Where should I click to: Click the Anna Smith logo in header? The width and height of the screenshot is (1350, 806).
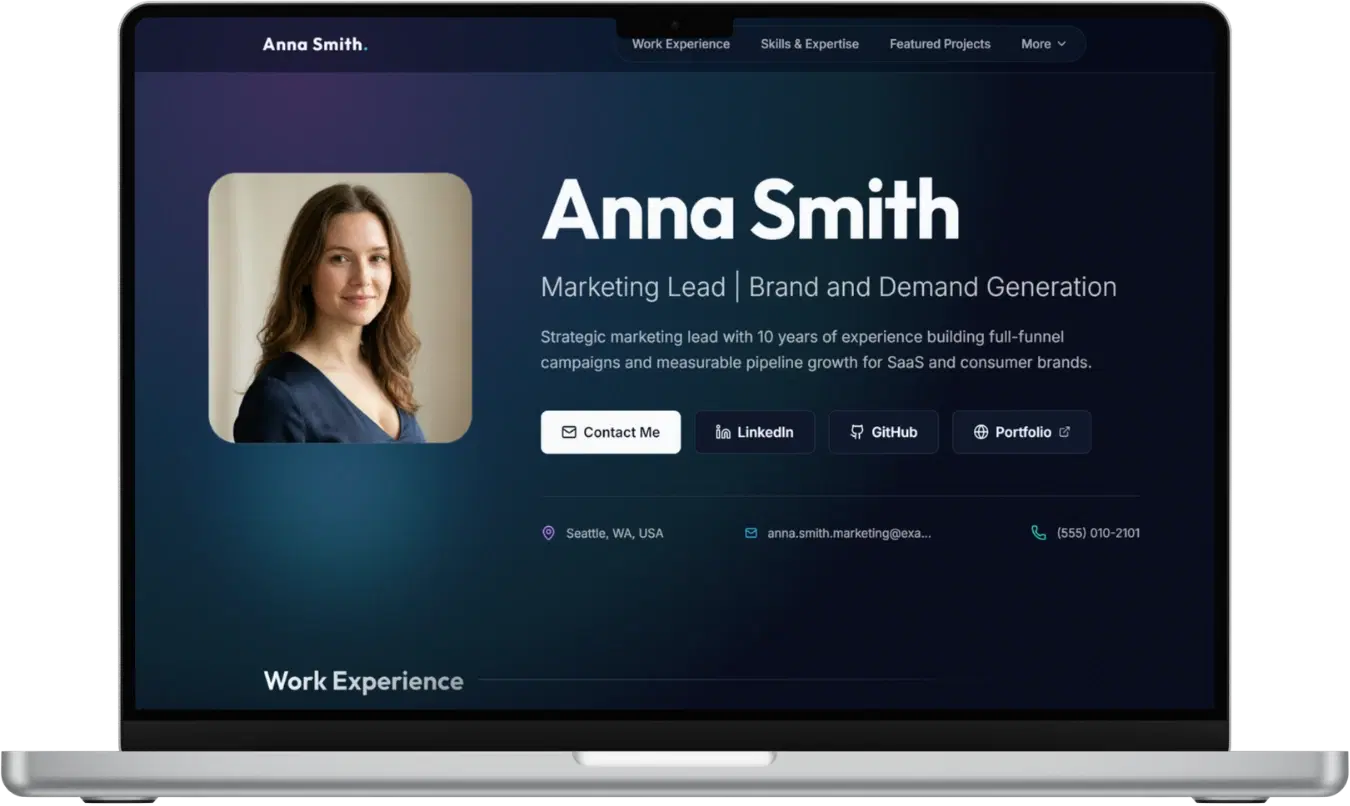point(315,44)
